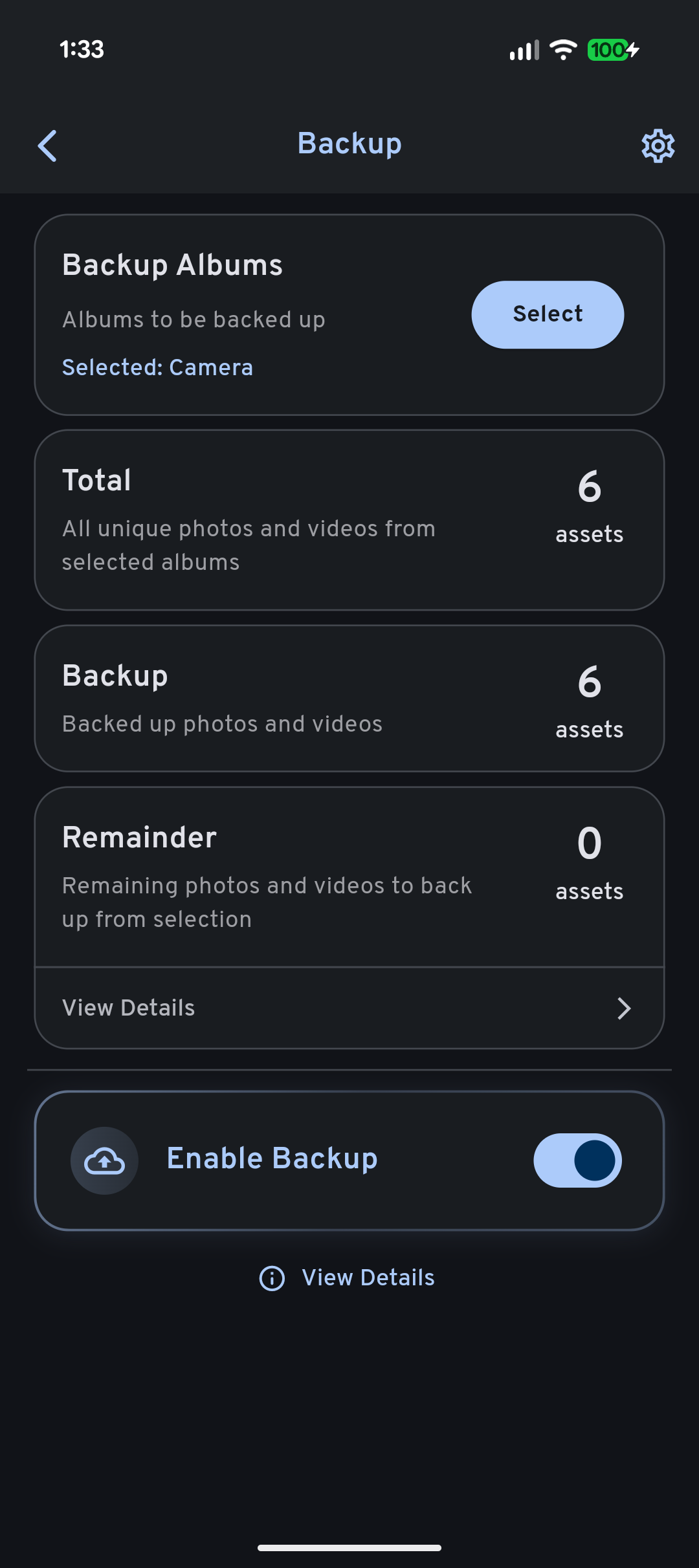This screenshot has width=699, height=1568.
Task: Tap the clock time in status bar
Action: [x=82, y=50]
